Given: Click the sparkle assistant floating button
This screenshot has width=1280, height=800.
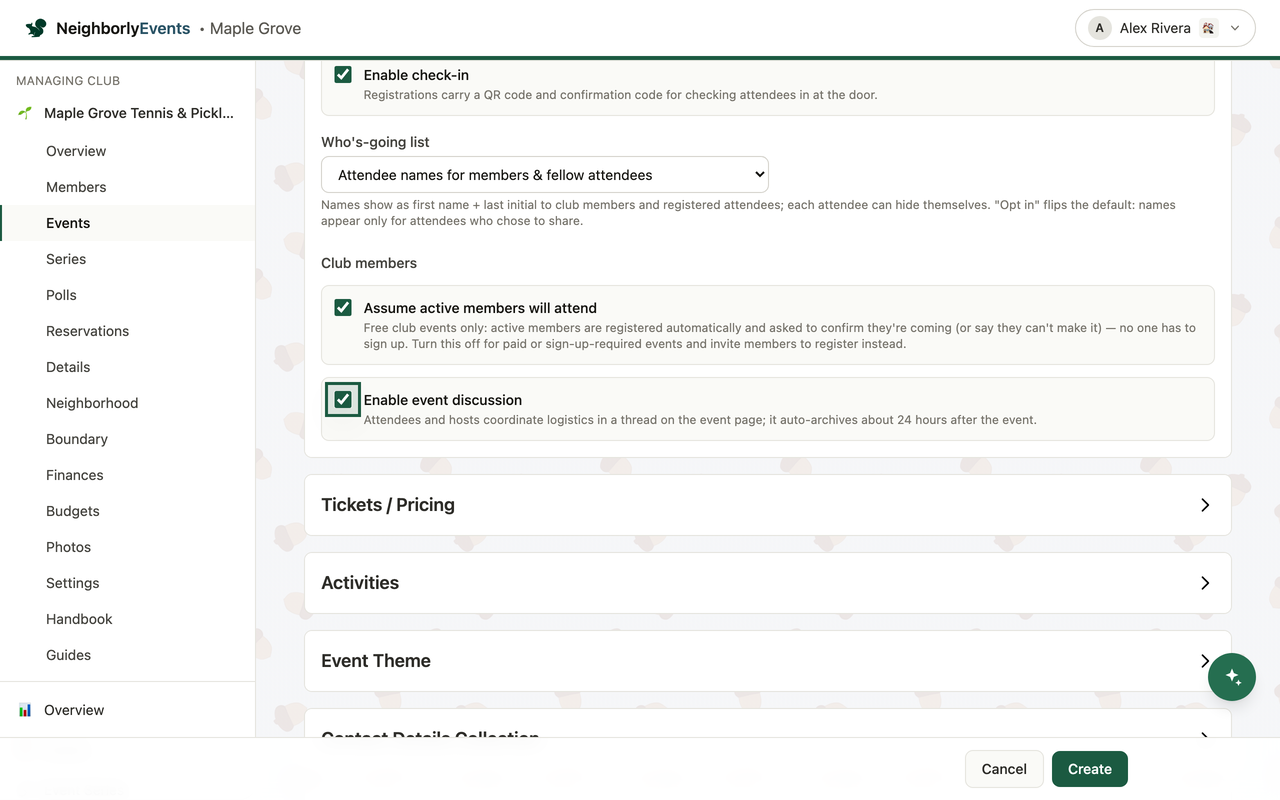Looking at the screenshot, I should click(1232, 677).
